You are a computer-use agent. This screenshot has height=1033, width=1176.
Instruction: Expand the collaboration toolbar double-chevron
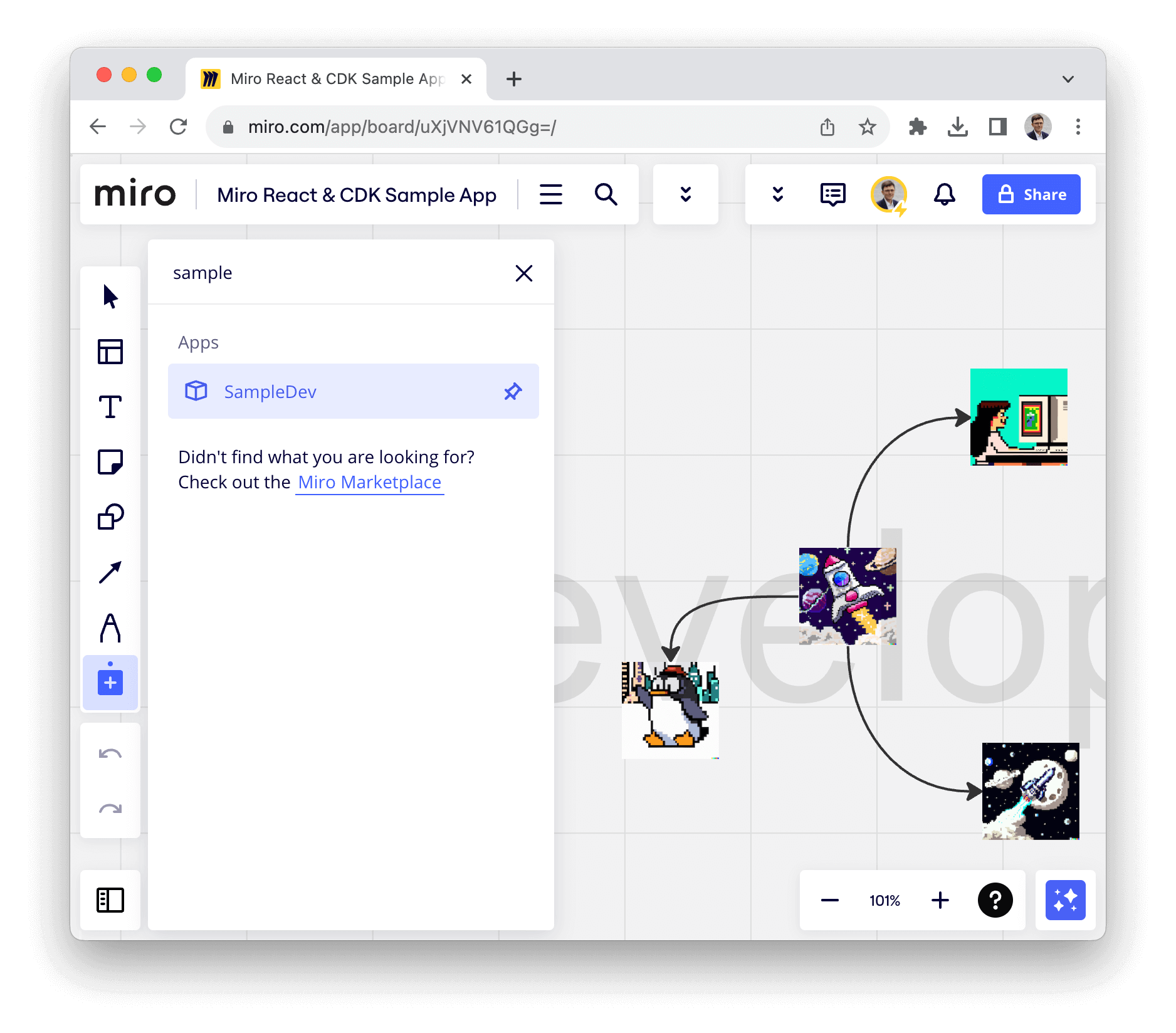point(778,194)
